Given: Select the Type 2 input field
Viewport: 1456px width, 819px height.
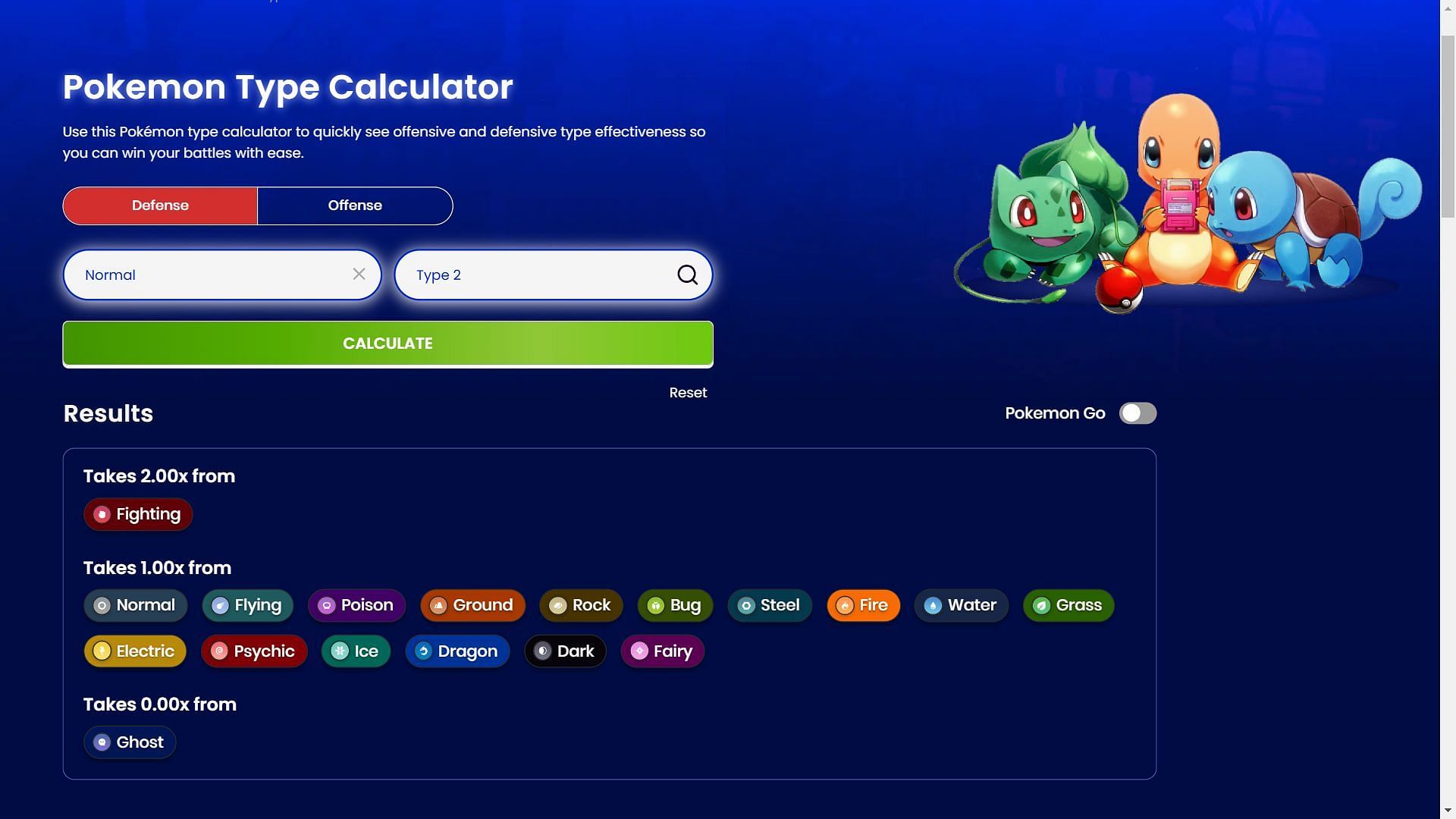Looking at the screenshot, I should click(553, 274).
